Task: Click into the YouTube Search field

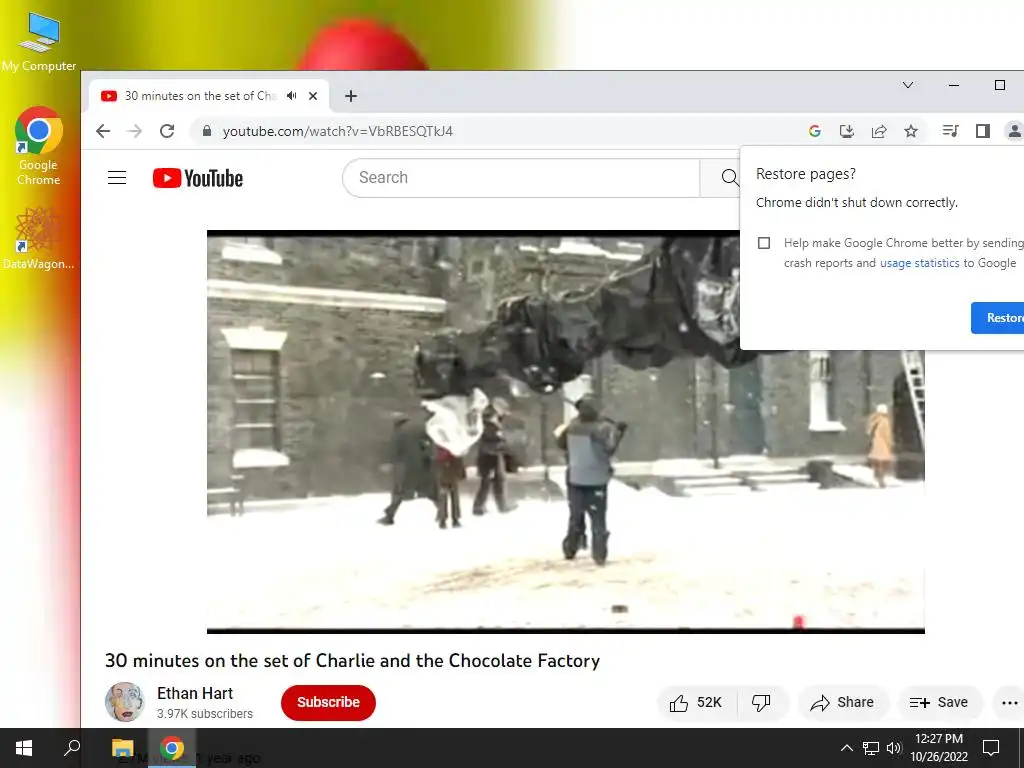Action: 521,178
